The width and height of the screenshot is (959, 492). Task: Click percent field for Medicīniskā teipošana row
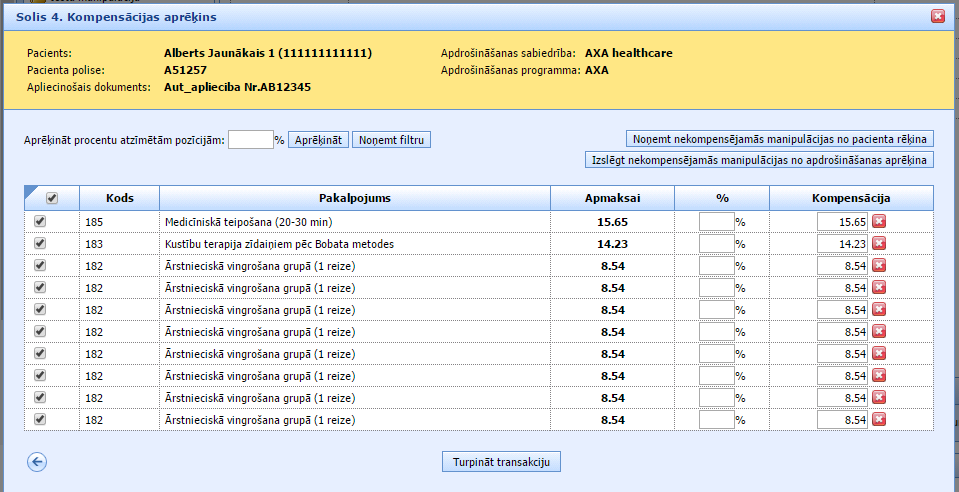(x=716, y=221)
